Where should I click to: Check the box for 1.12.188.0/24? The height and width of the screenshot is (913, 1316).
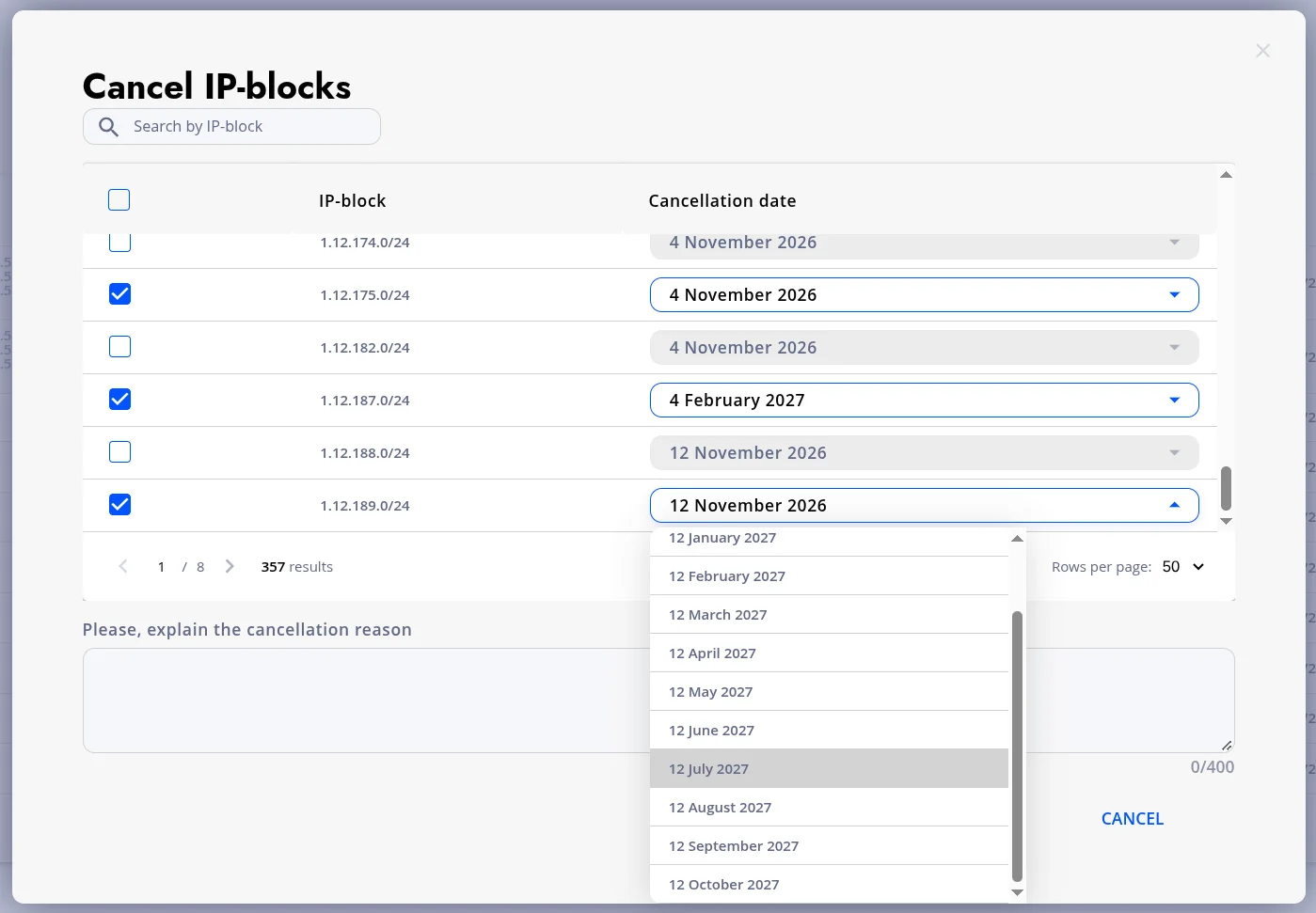point(119,452)
